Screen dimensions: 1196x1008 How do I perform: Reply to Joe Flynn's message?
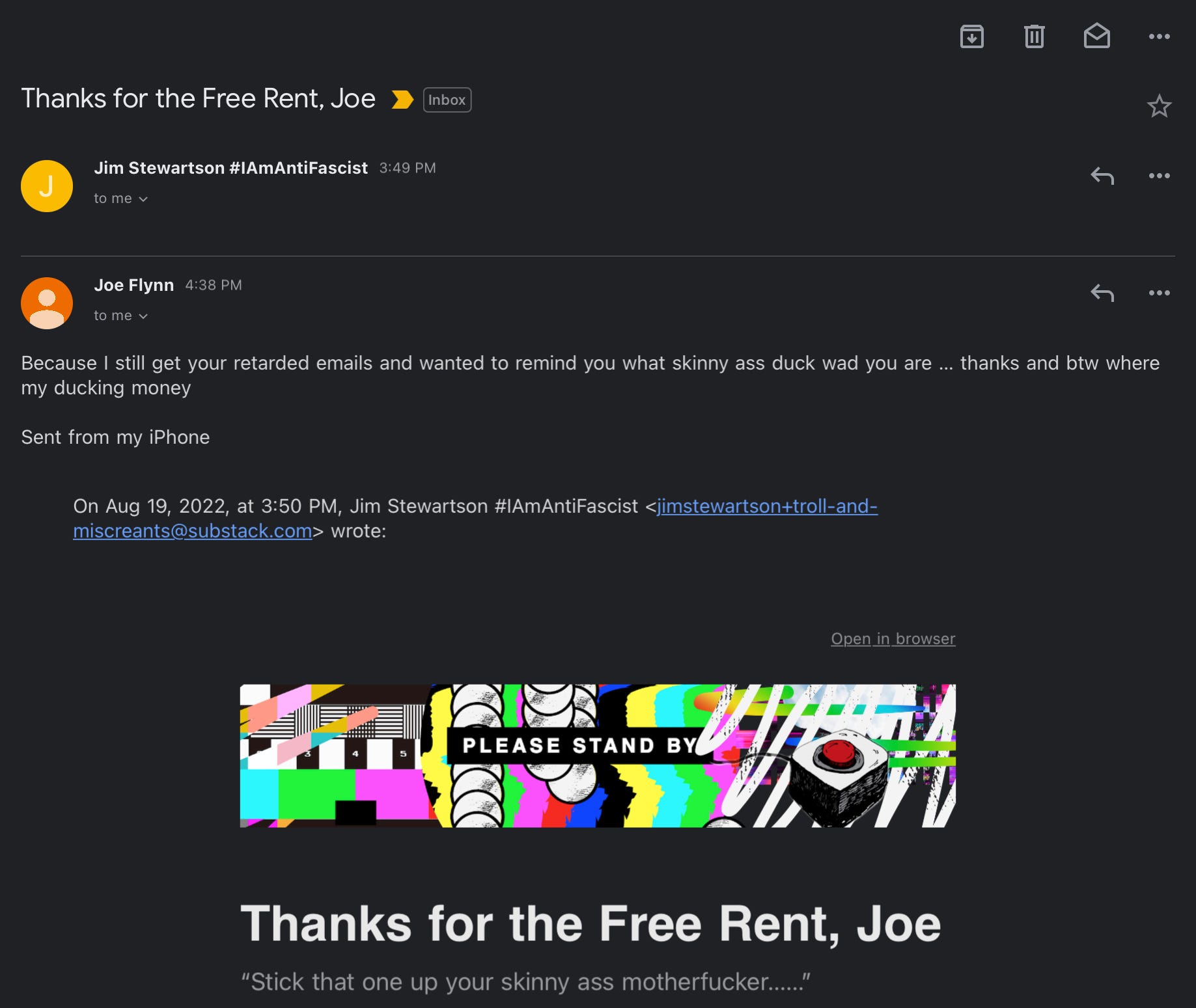coord(1102,293)
